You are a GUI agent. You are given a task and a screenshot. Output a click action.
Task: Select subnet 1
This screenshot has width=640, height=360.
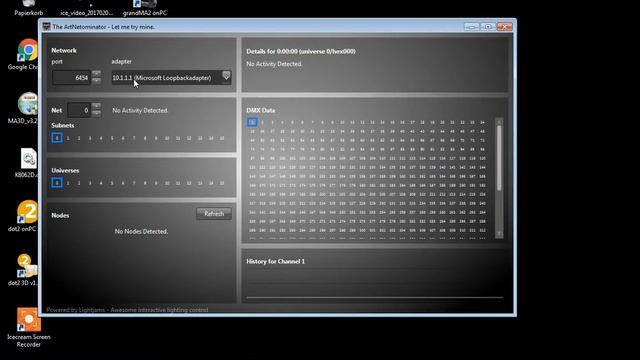[x=68, y=138]
